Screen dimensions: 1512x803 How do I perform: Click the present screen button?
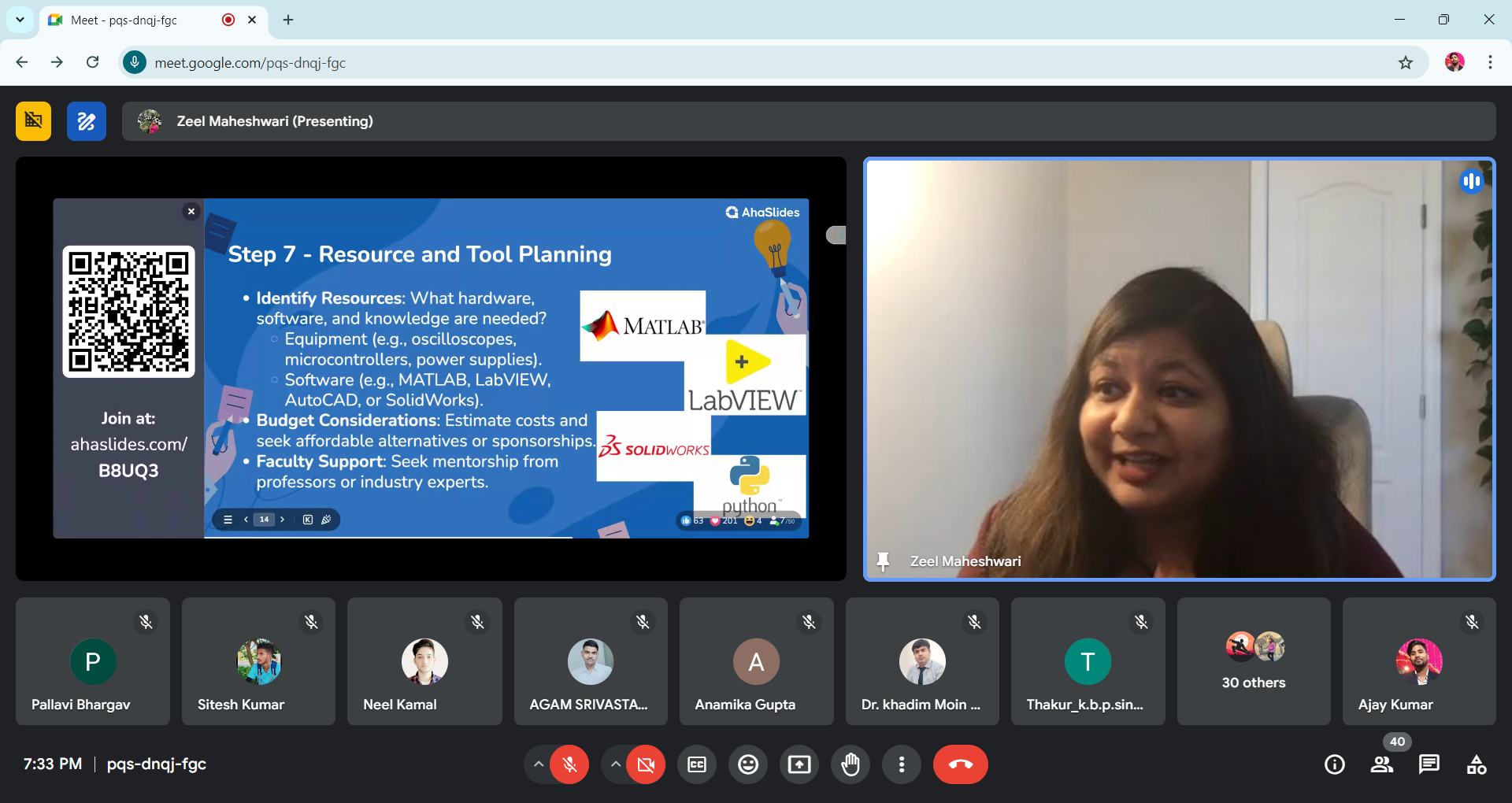pyautogui.click(x=799, y=764)
